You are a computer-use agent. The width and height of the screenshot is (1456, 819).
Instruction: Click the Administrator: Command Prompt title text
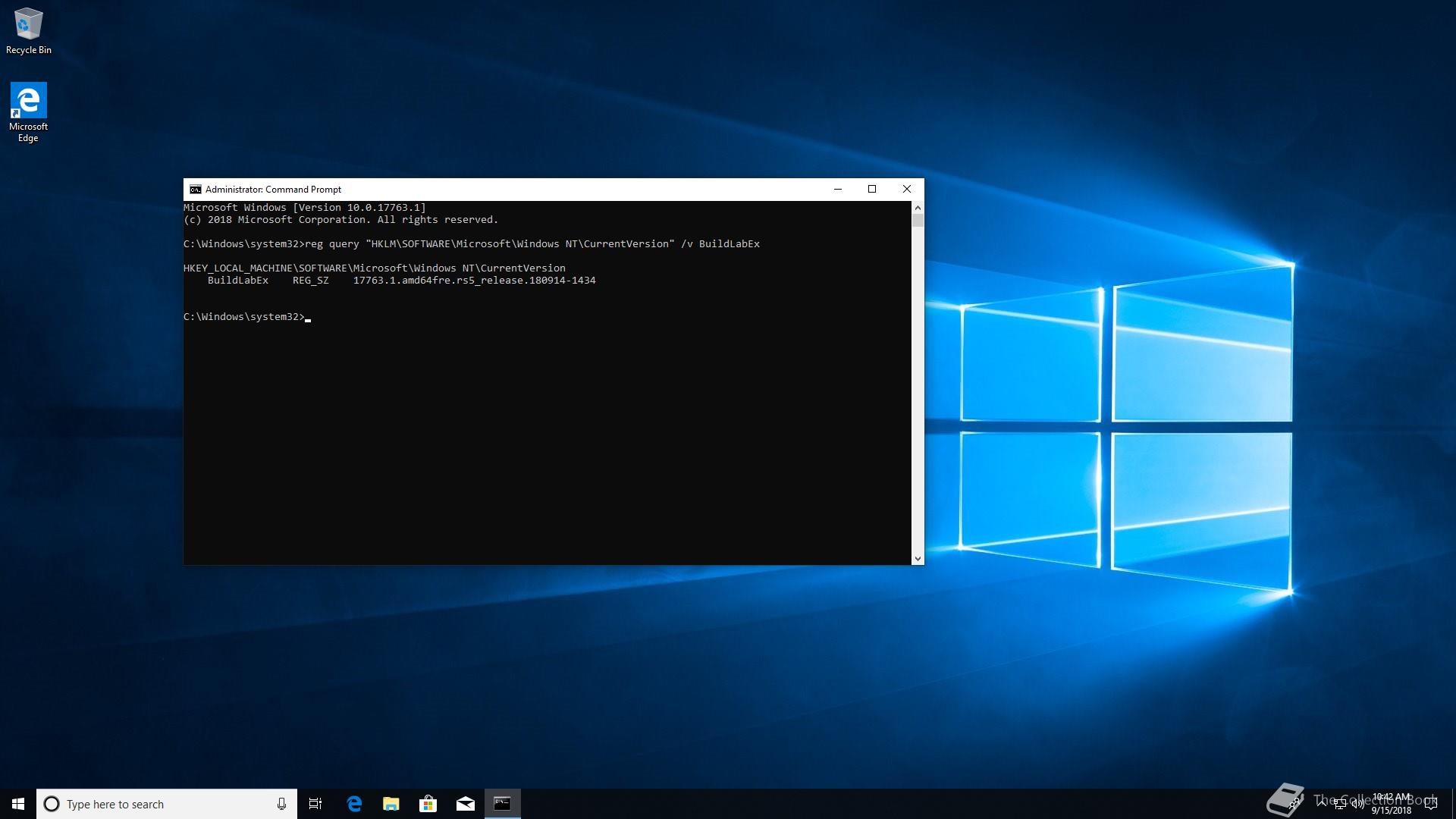coord(273,190)
